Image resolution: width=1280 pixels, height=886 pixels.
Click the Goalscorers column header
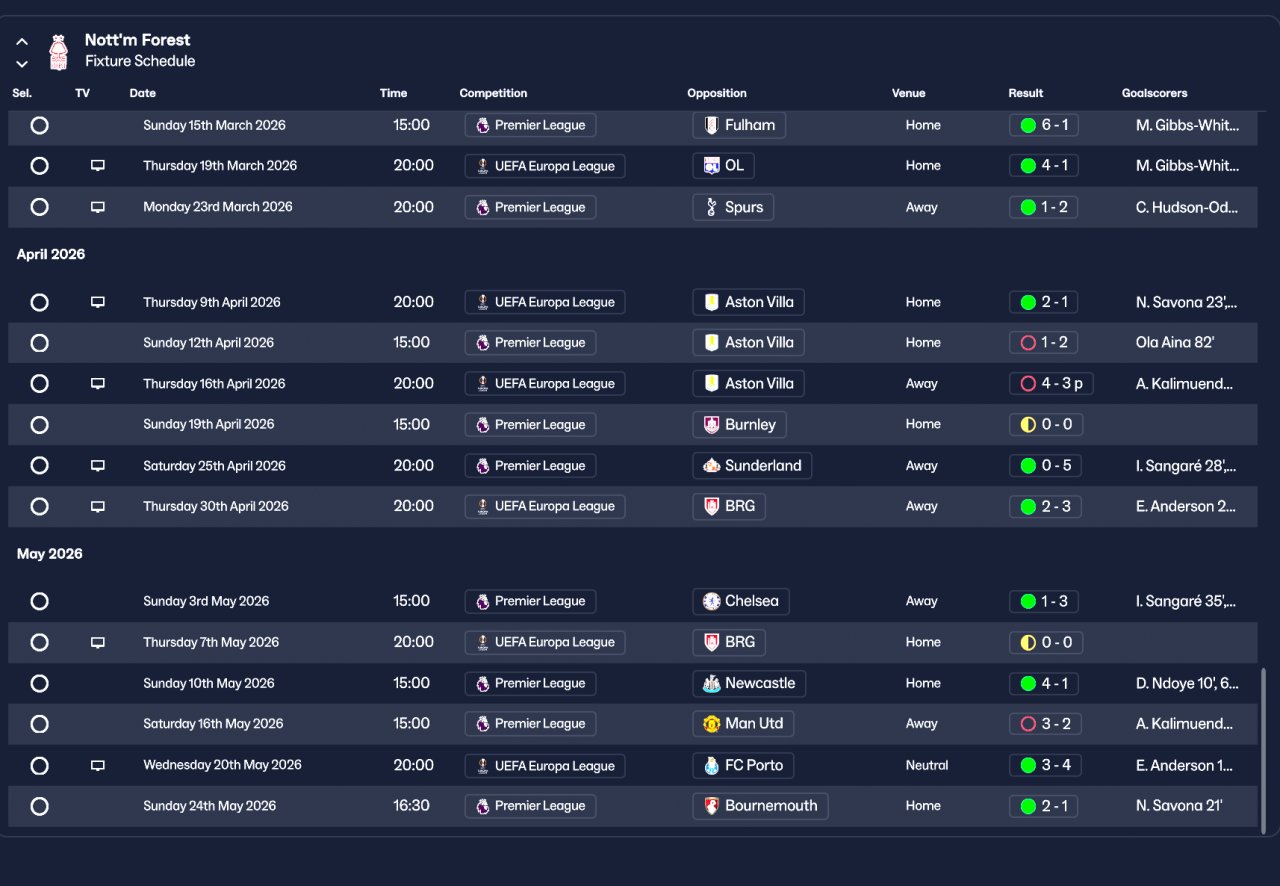(x=1155, y=93)
